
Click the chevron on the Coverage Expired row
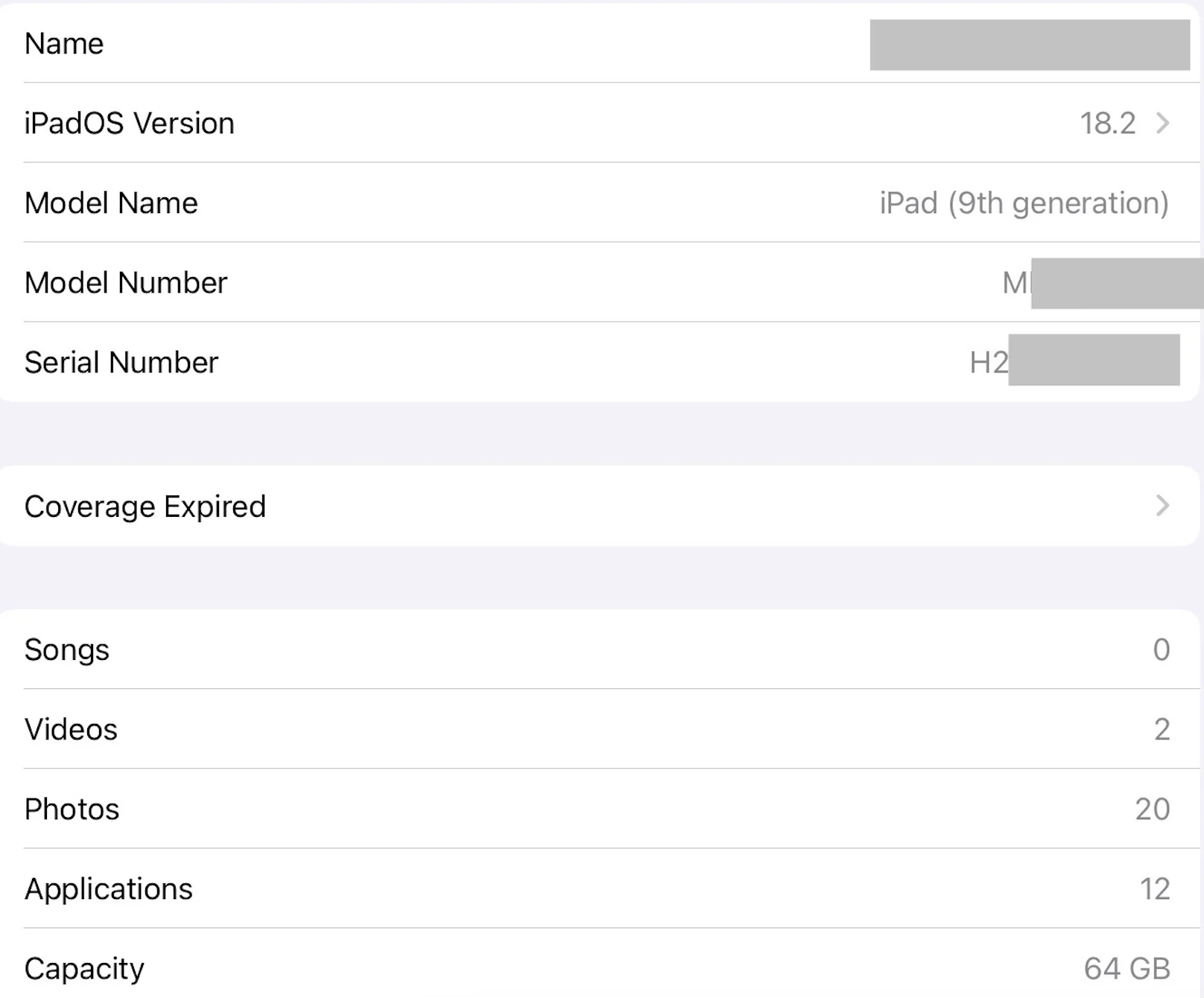(x=1162, y=506)
